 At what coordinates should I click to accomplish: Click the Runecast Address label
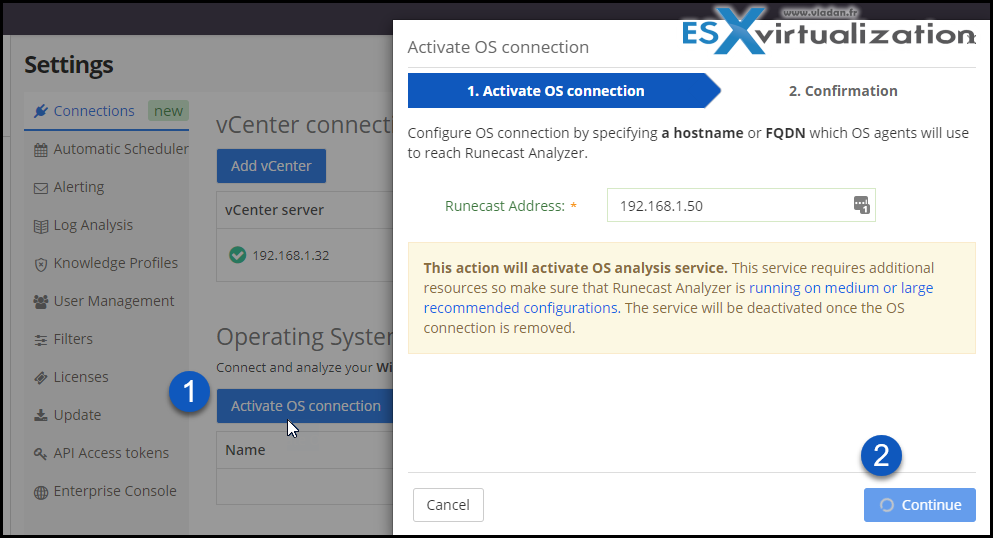click(505, 206)
